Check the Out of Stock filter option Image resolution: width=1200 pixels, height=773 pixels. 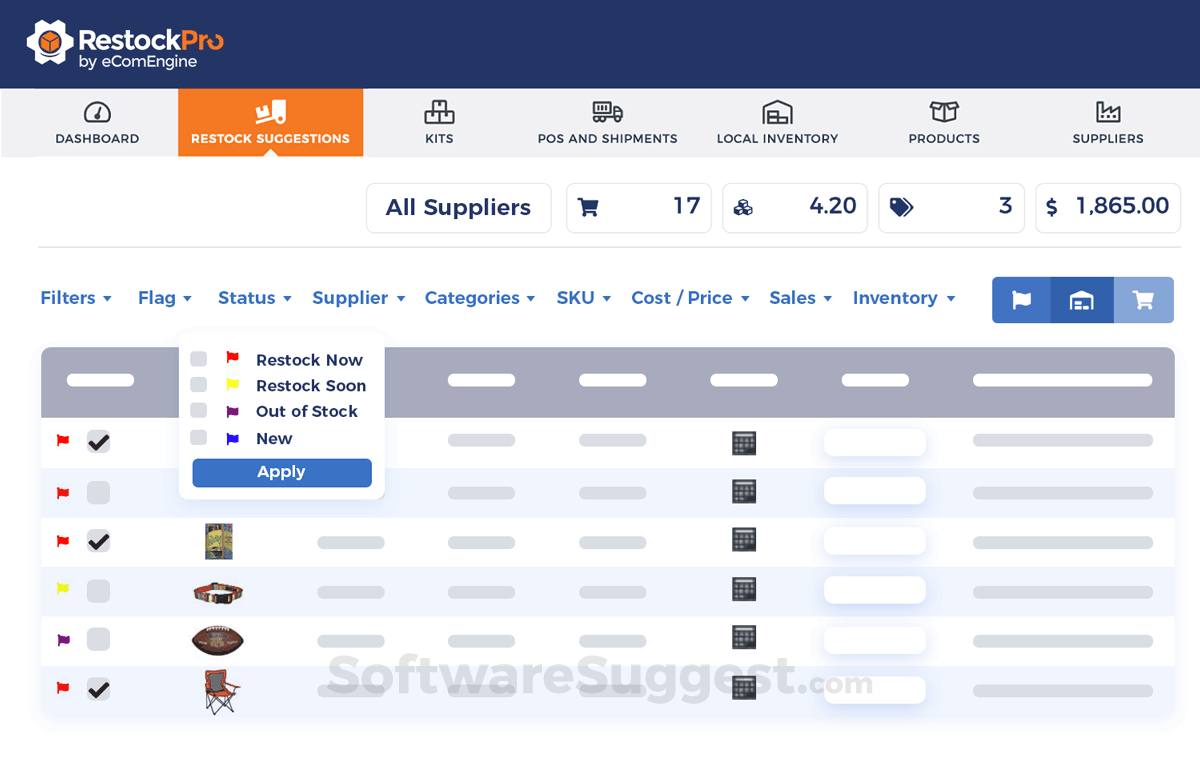(x=198, y=410)
